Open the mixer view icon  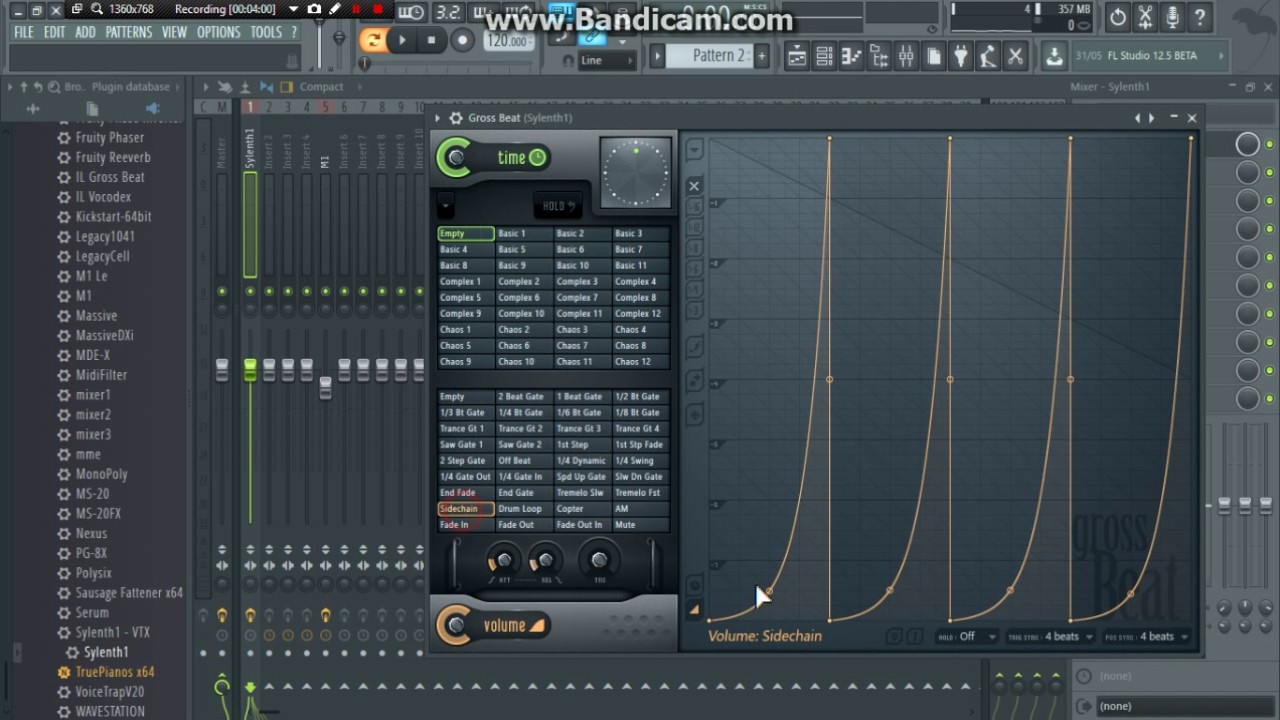click(x=906, y=57)
